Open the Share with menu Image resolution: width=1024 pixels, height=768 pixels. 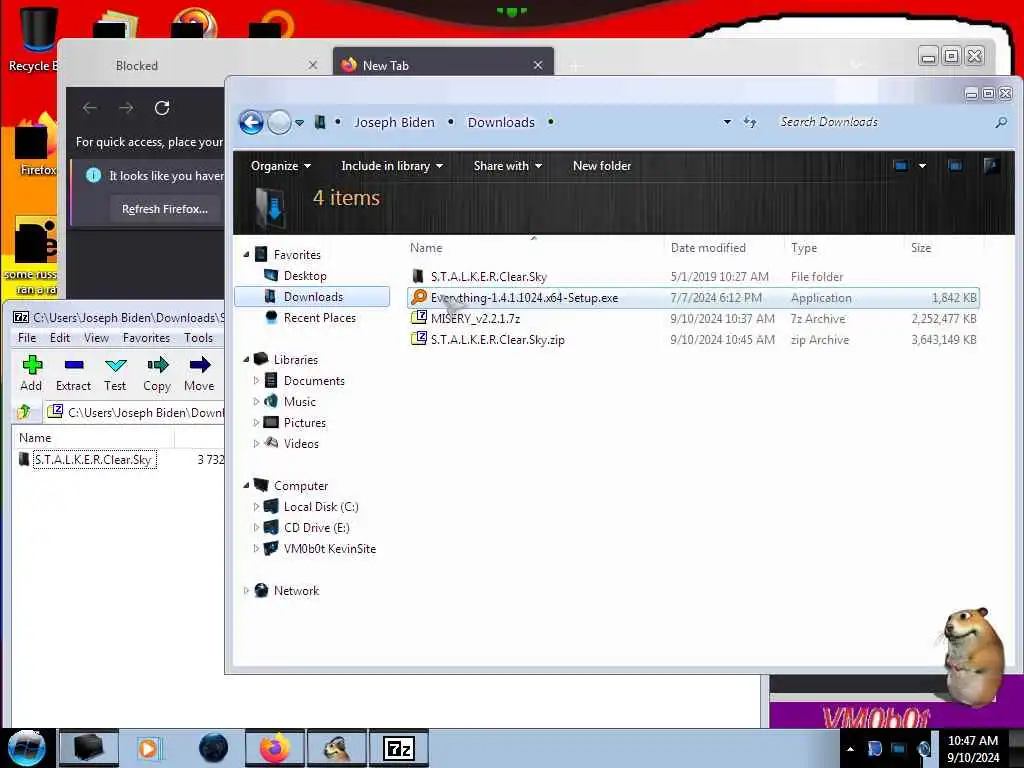point(508,166)
